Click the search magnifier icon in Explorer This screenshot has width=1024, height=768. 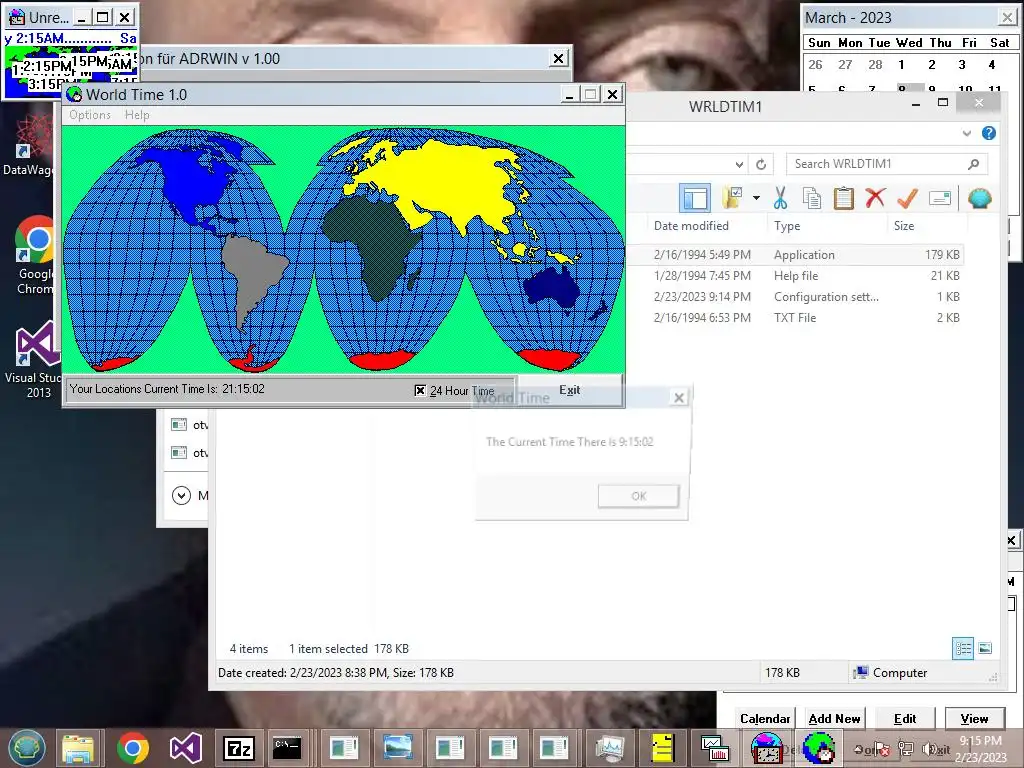point(974,164)
